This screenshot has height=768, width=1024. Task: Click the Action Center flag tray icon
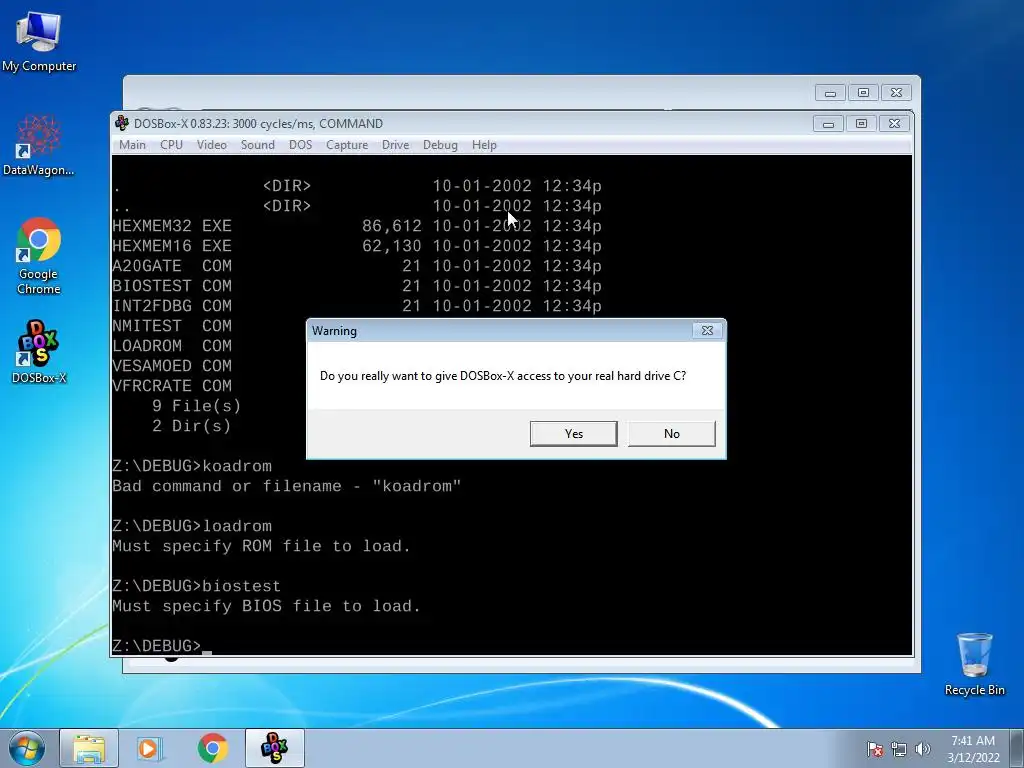coord(875,749)
